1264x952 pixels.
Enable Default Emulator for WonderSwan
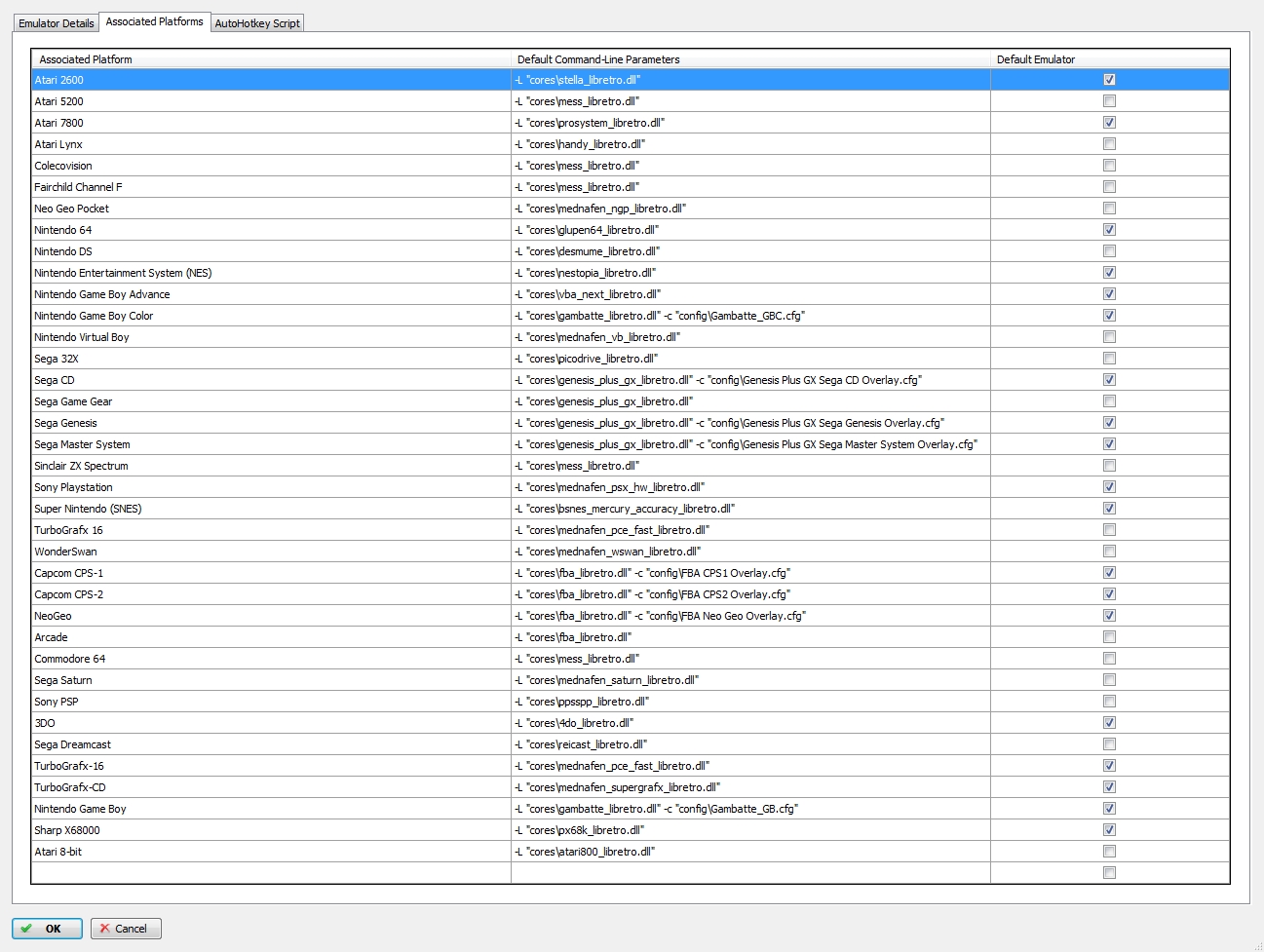pos(1109,552)
